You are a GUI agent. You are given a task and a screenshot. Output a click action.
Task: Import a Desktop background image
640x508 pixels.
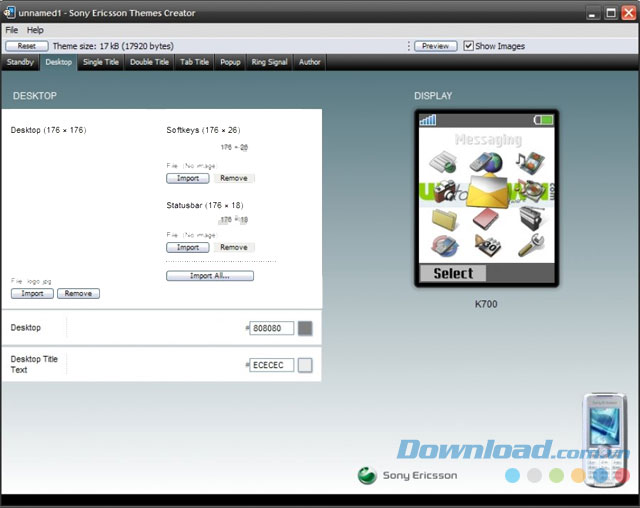(32, 293)
